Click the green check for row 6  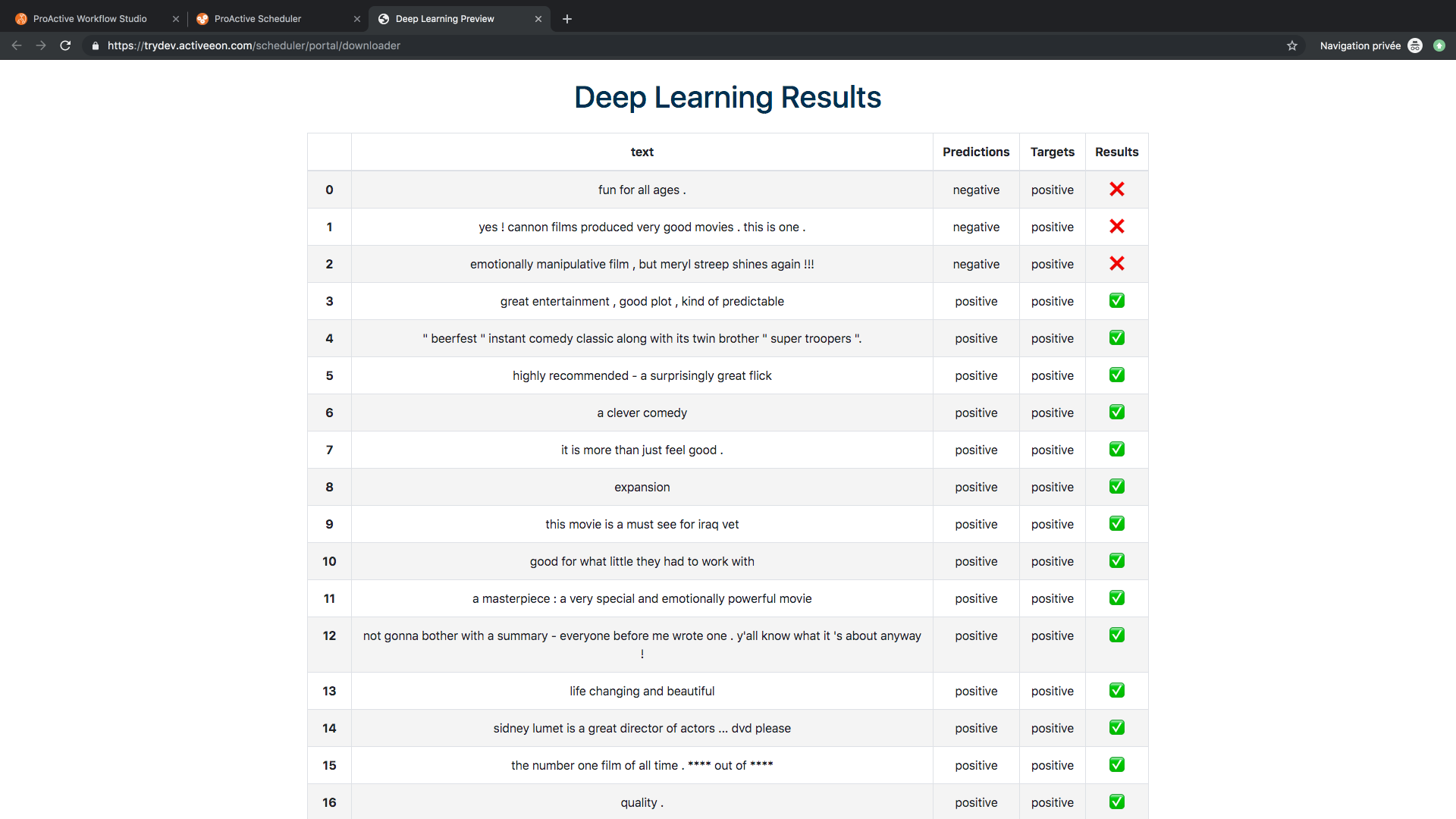click(x=1117, y=413)
